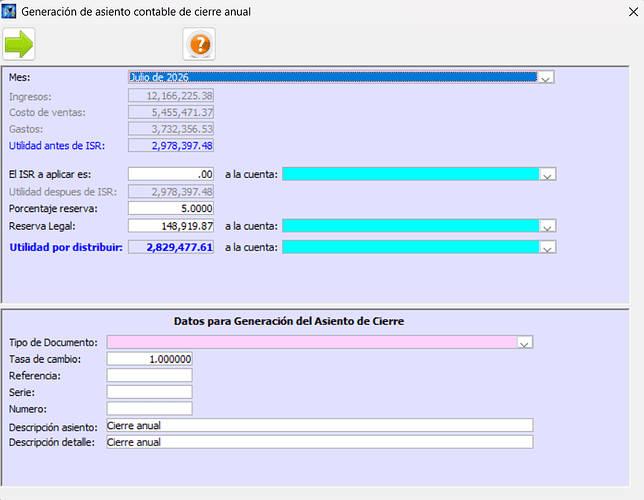Click the Utilidad despues de ISR value
644x500 pixels.
pos(171,192)
